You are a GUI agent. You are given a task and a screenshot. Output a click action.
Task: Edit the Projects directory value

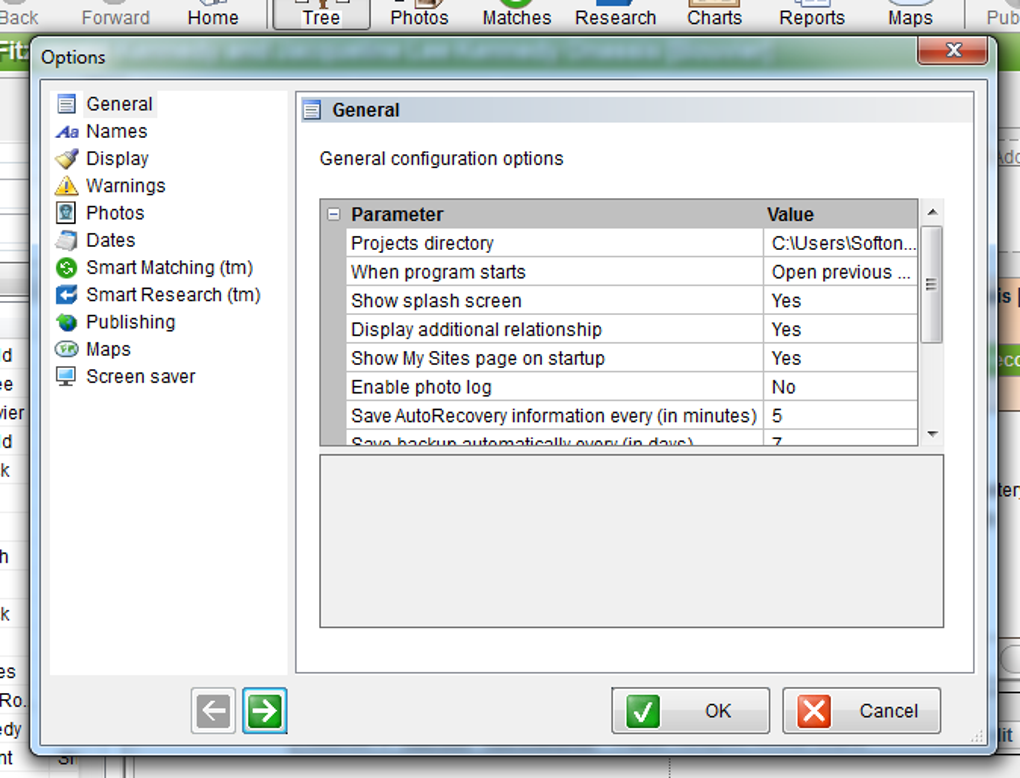840,243
